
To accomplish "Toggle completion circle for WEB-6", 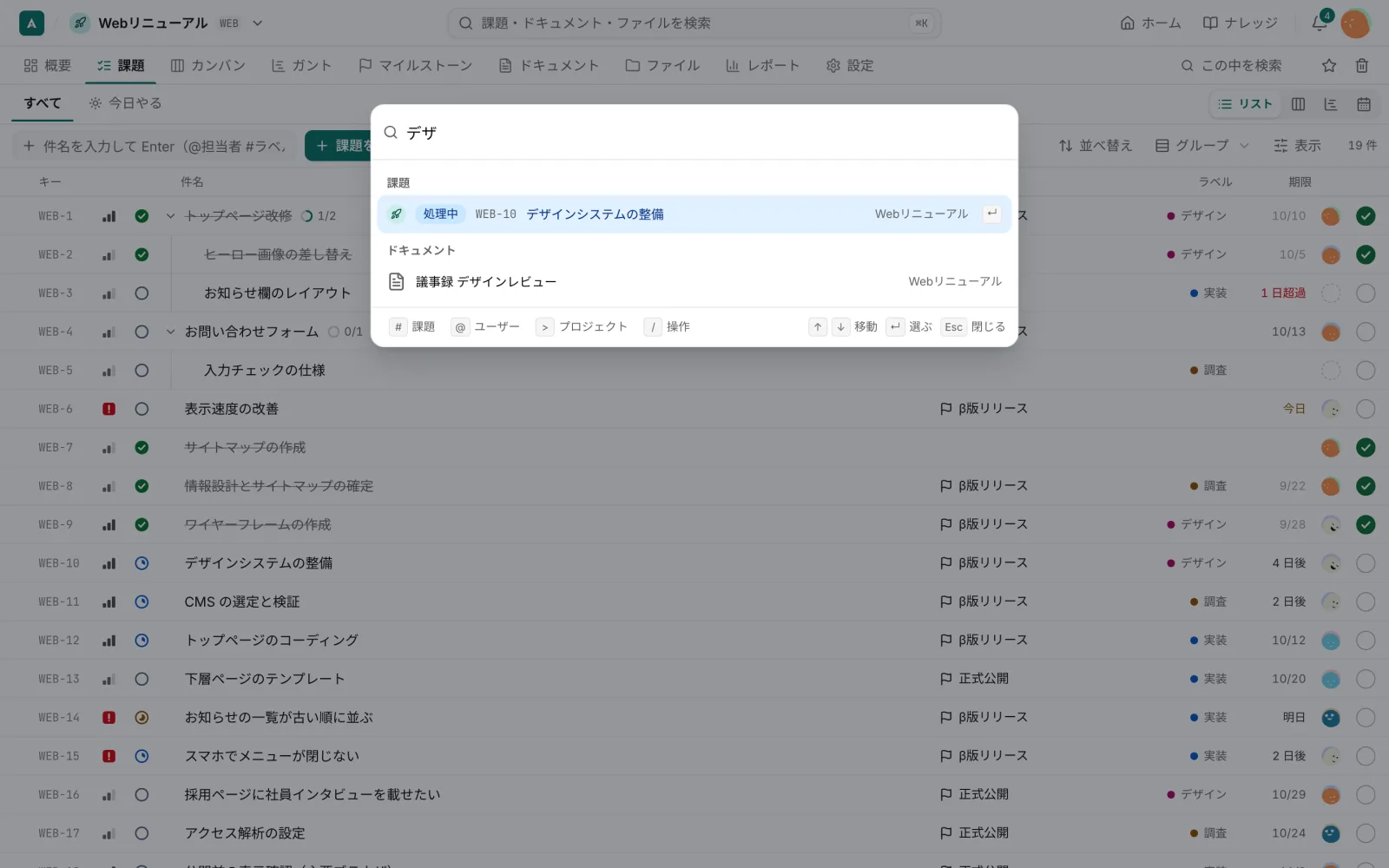I will coord(1366,409).
